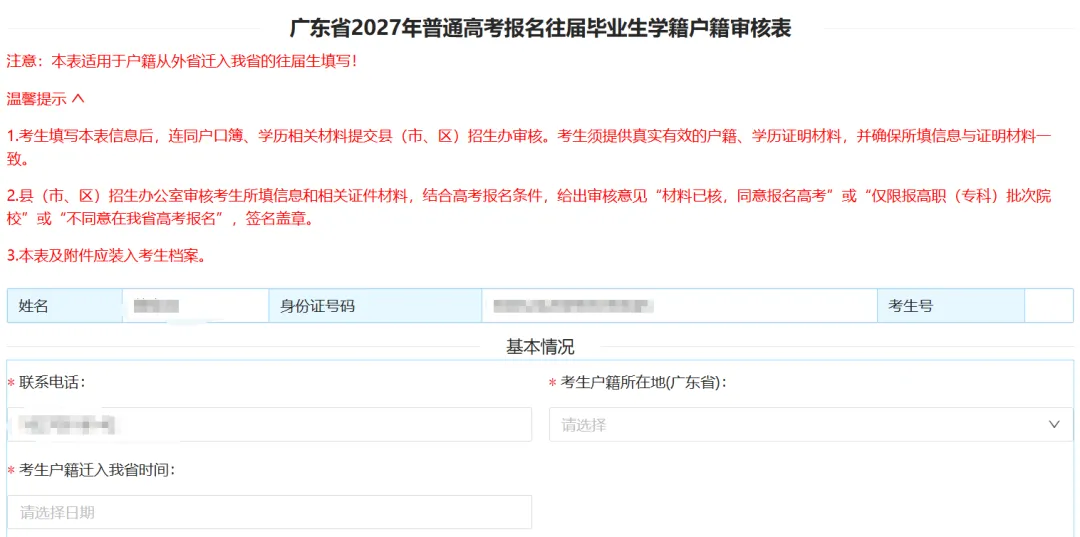1080x537 pixels.
Task: Open the 考生户籍所在地 dropdown
Action: click(811, 425)
